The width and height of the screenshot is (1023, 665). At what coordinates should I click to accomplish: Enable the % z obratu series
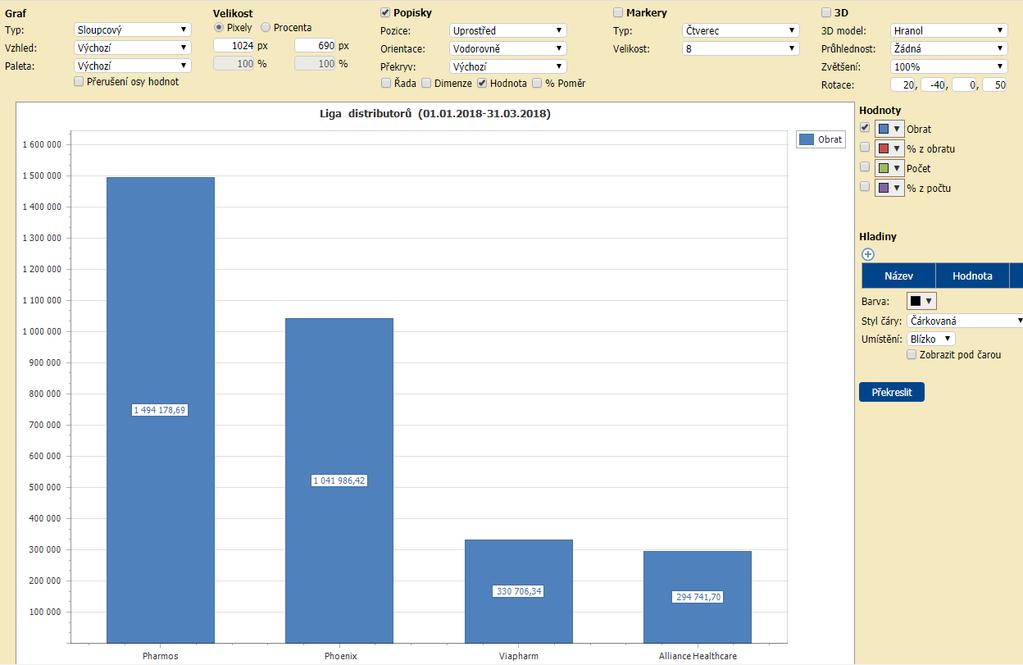point(865,147)
